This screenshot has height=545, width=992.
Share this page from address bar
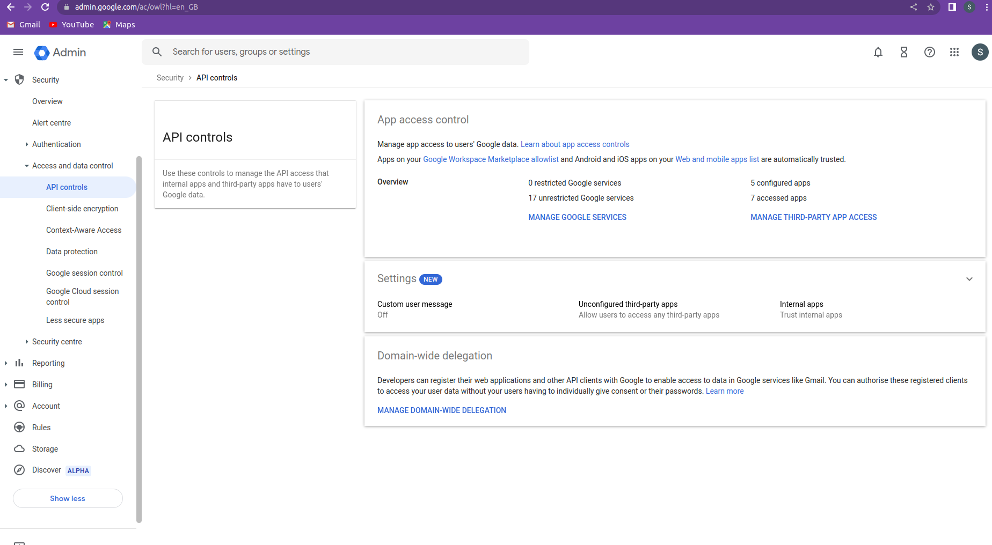914,7
